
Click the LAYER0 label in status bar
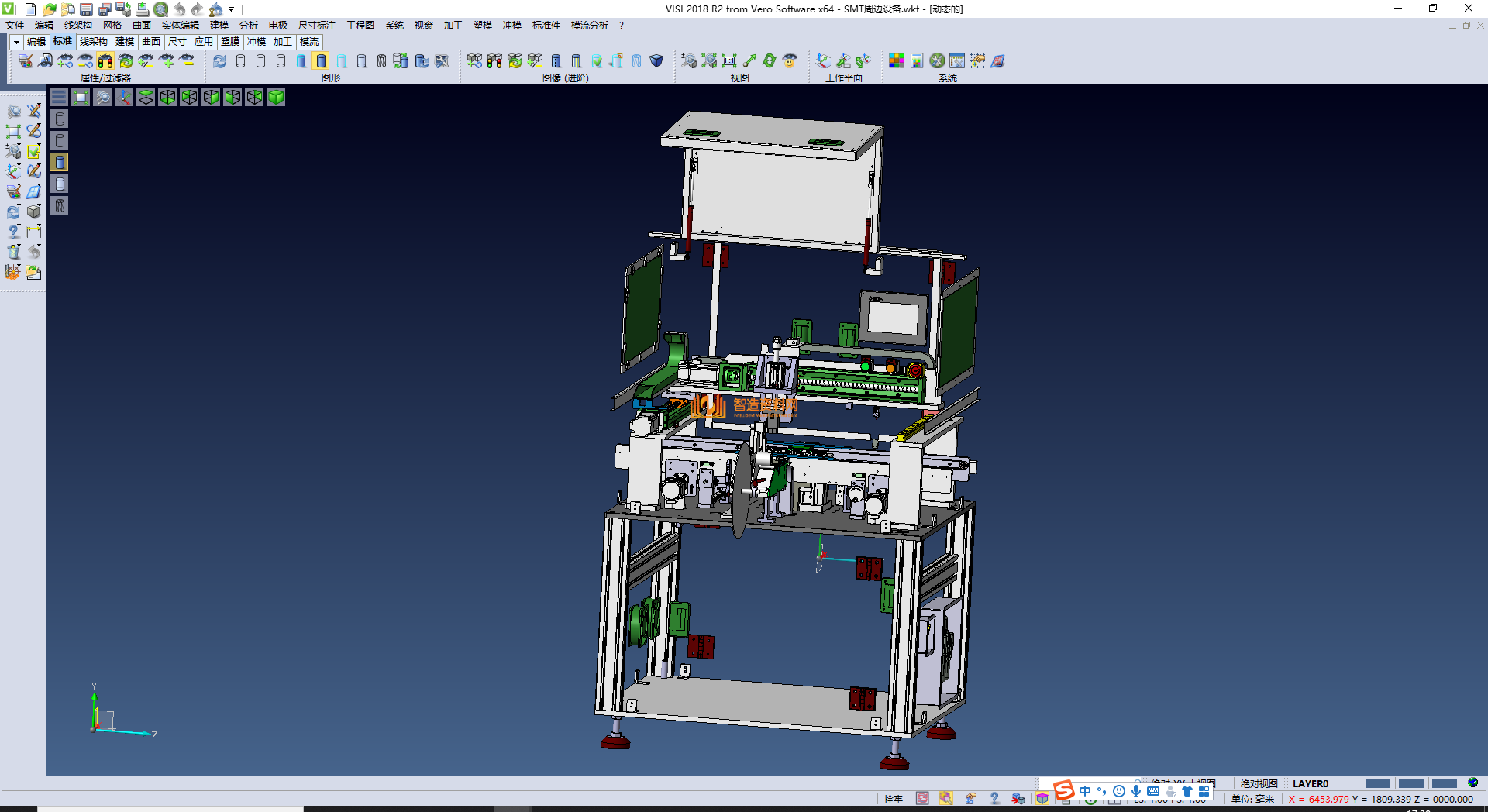tap(1310, 783)
